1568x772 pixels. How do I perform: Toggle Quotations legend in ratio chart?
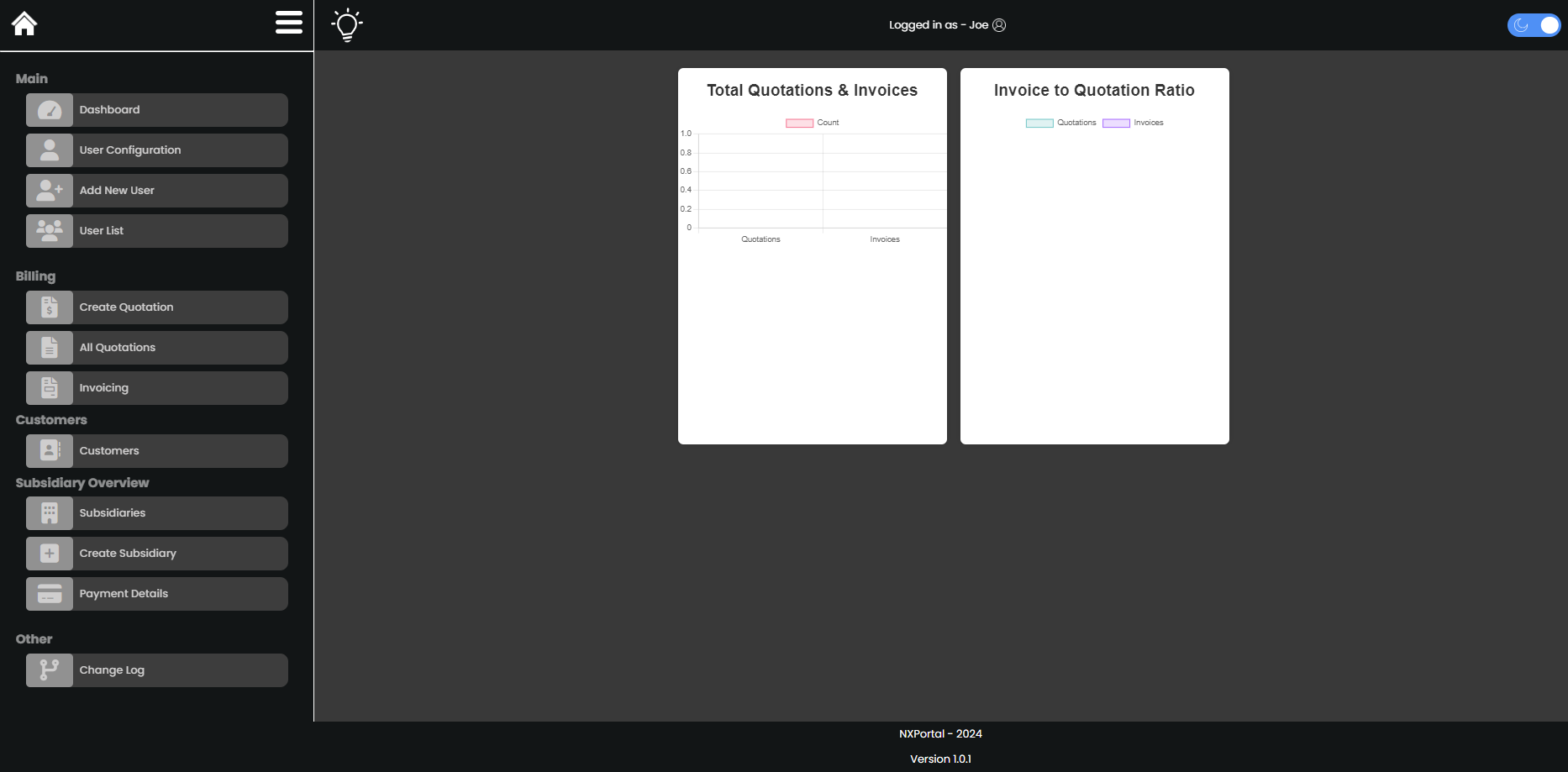pos(1039,123)
